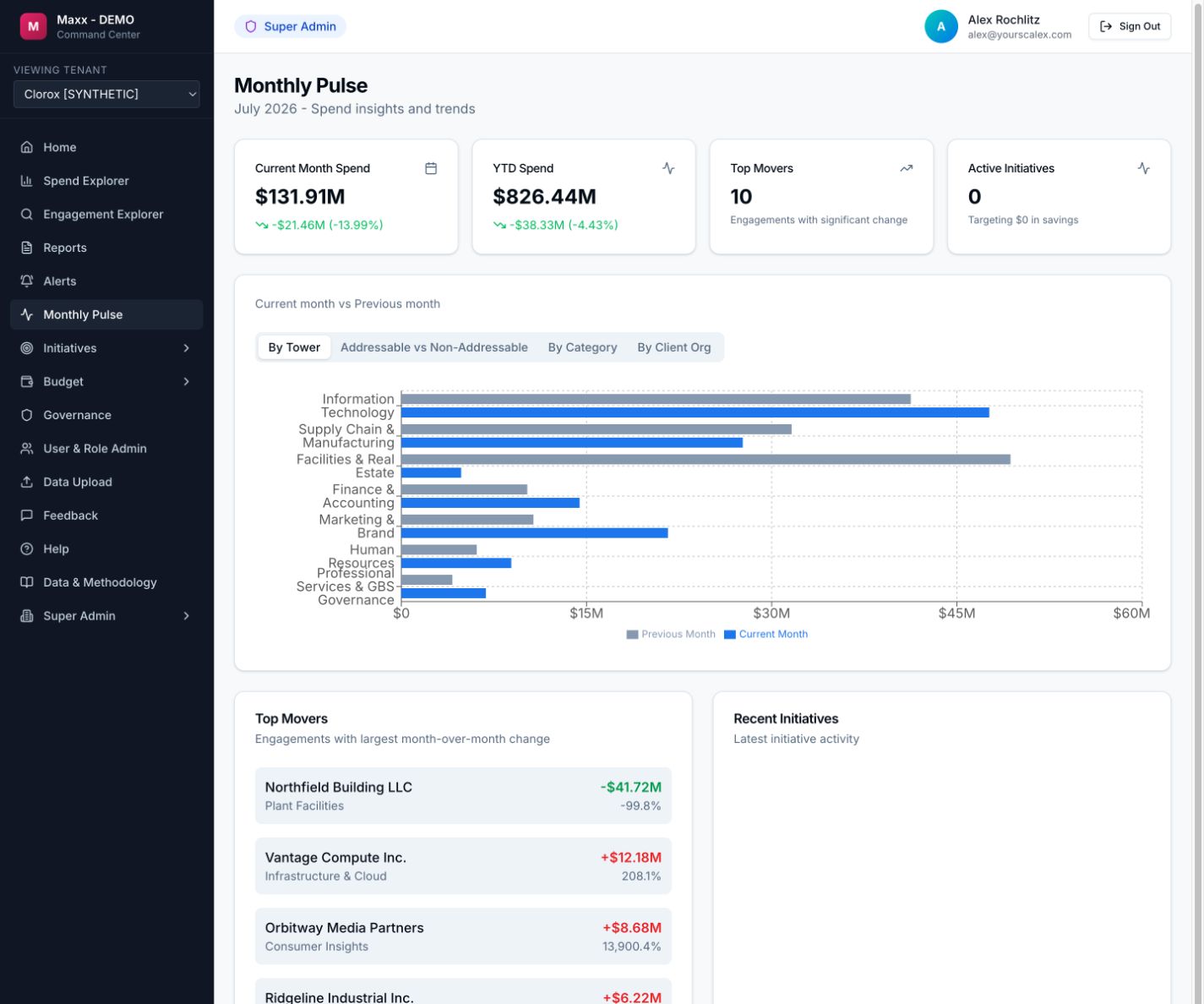Screen dimensions: 1204x1004
Task: Click the Feedback speech bubble icon
Action: tap(27, 516)
